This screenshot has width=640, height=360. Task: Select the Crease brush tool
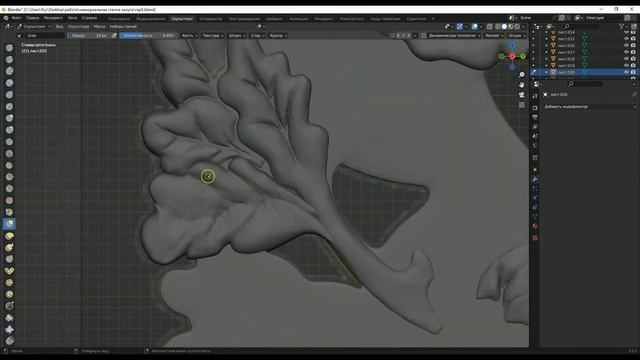coord(9,142)
